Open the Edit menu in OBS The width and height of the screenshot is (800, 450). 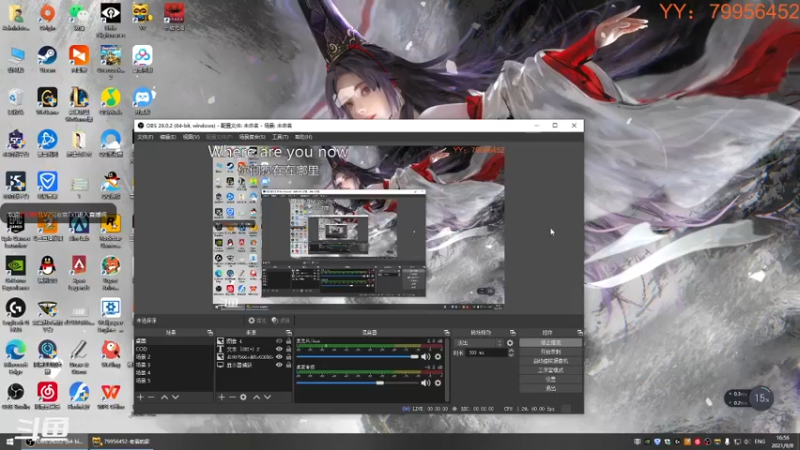[x=168, y=137]
